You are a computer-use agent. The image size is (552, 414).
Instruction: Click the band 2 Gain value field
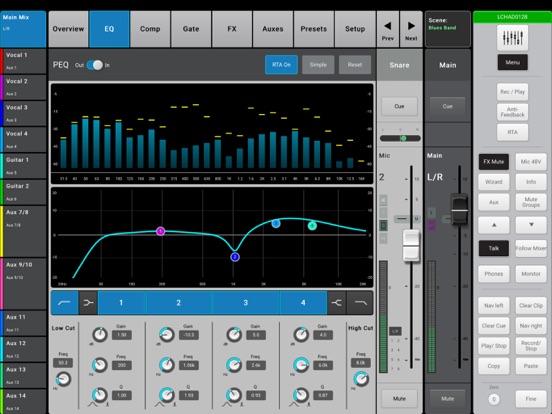[x=189, y=335]
